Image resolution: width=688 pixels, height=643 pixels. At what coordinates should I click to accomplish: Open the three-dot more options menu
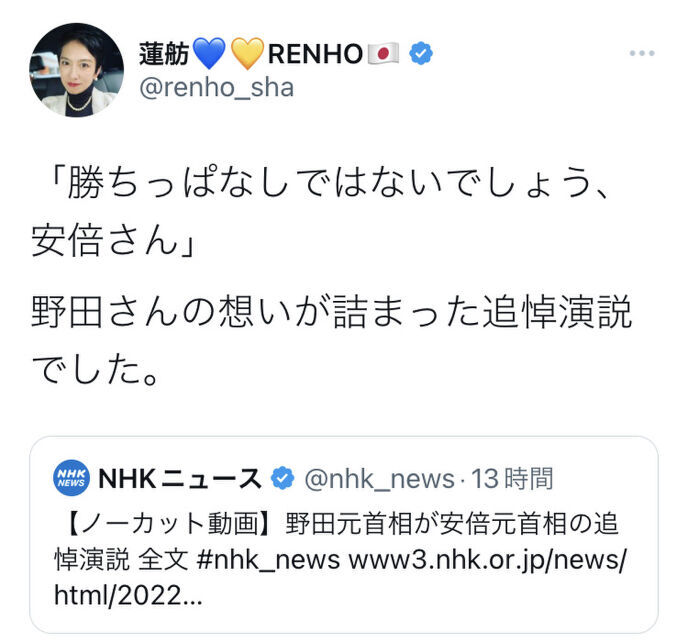[642, 53]
